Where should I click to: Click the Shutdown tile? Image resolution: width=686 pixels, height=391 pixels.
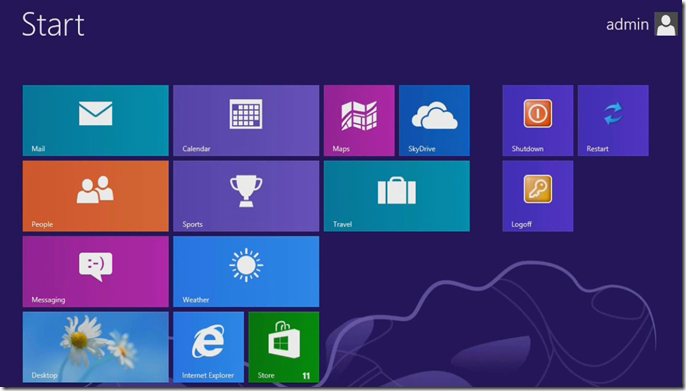538,120
